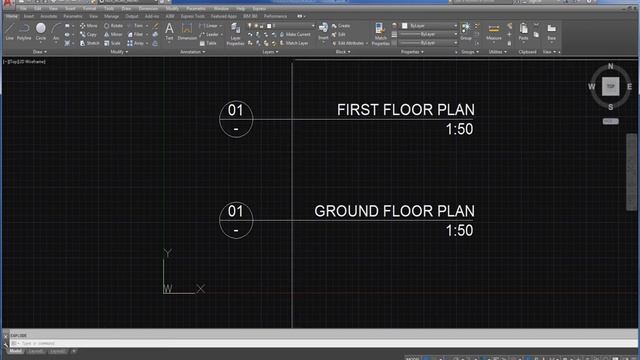Expand the Utilities panel
Image resolution: width=640 pixels, height=360 pixels.
pos(498,52)
